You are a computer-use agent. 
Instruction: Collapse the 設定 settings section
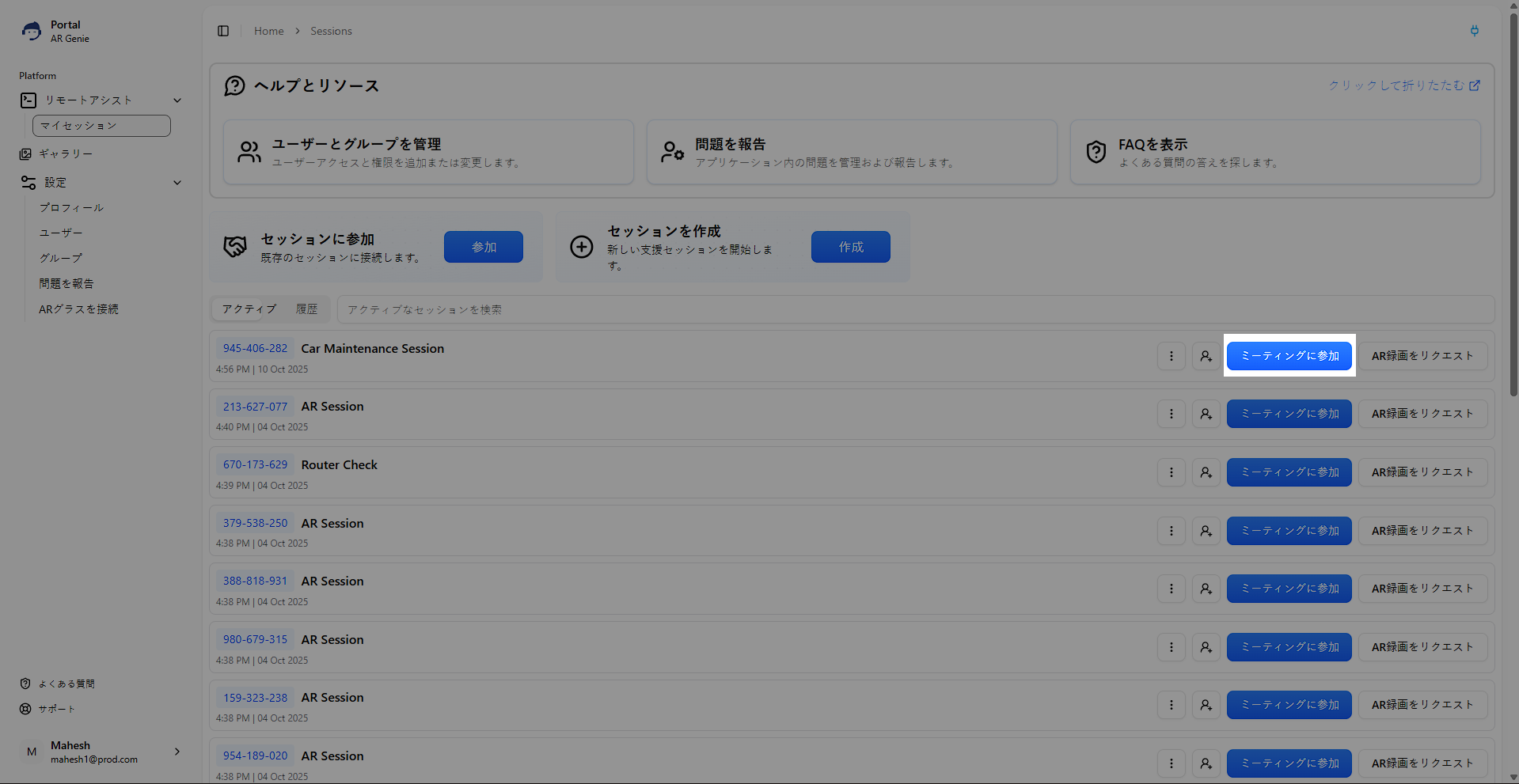pyautogui.click(x=177, y=183)
